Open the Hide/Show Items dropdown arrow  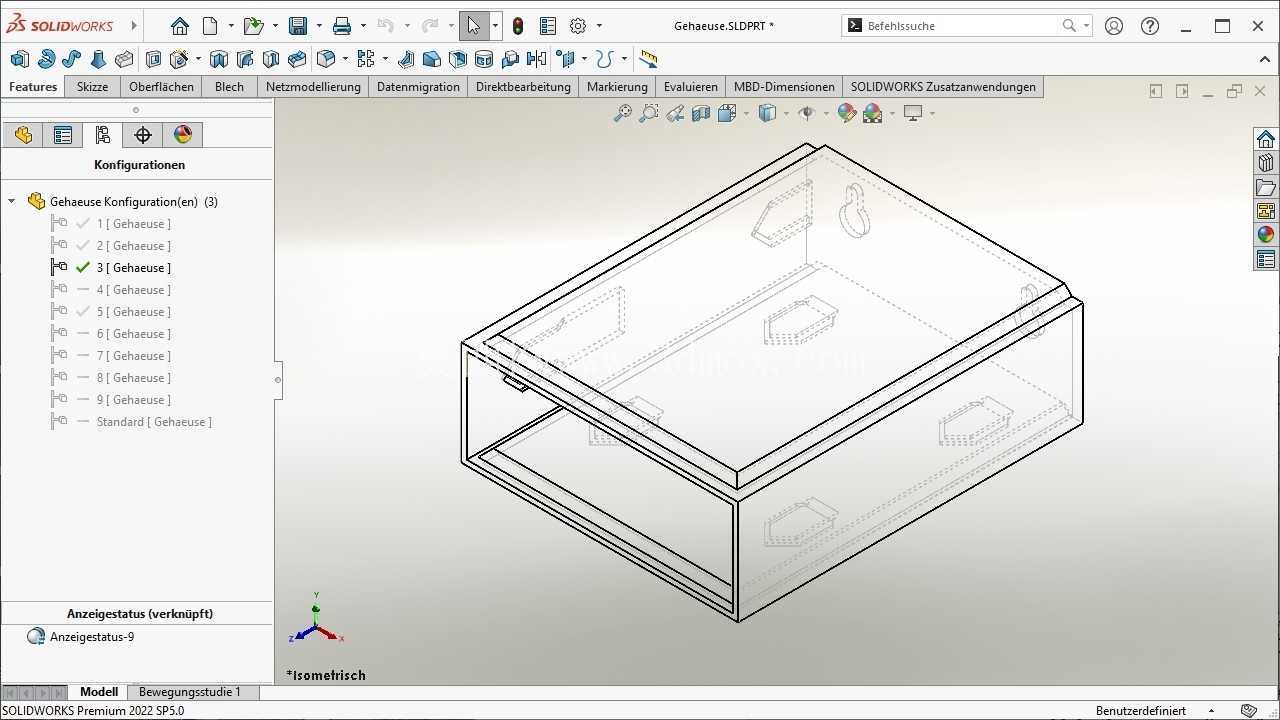pyautogui.click(x=826, y=113)
